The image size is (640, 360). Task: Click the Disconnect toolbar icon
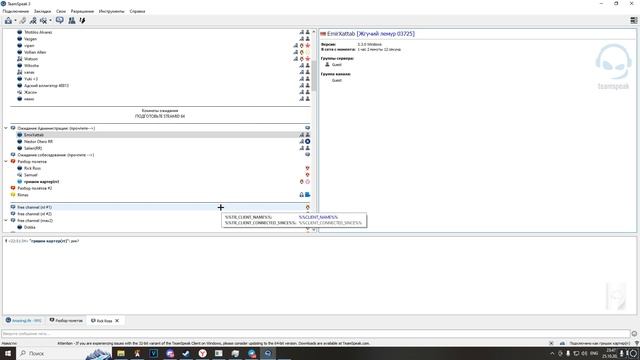click(23, 20)
